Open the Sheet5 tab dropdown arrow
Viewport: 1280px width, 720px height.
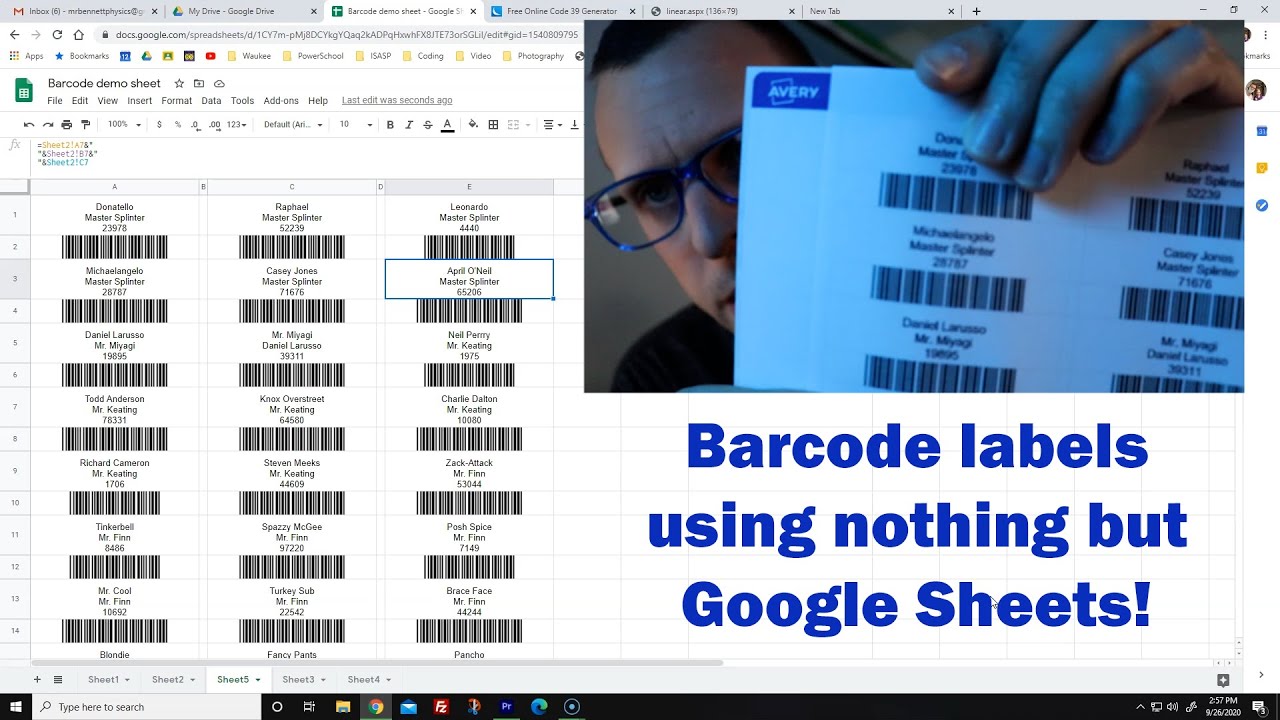click(x=258, y=680)
